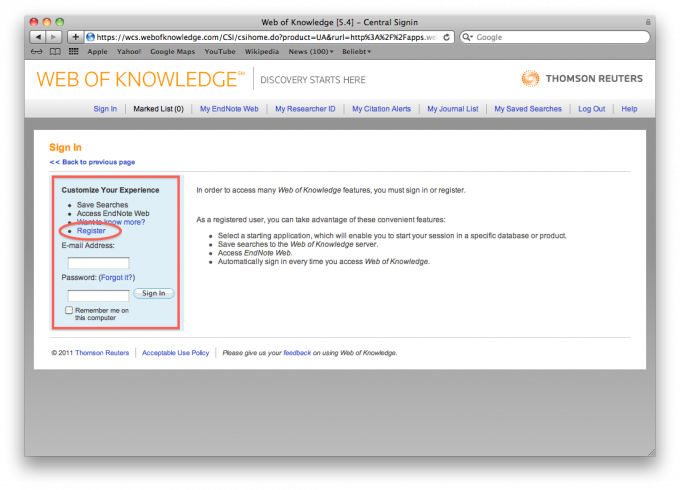Click the Web of Knowledge logo
The image size is (680, 490).
141,79
